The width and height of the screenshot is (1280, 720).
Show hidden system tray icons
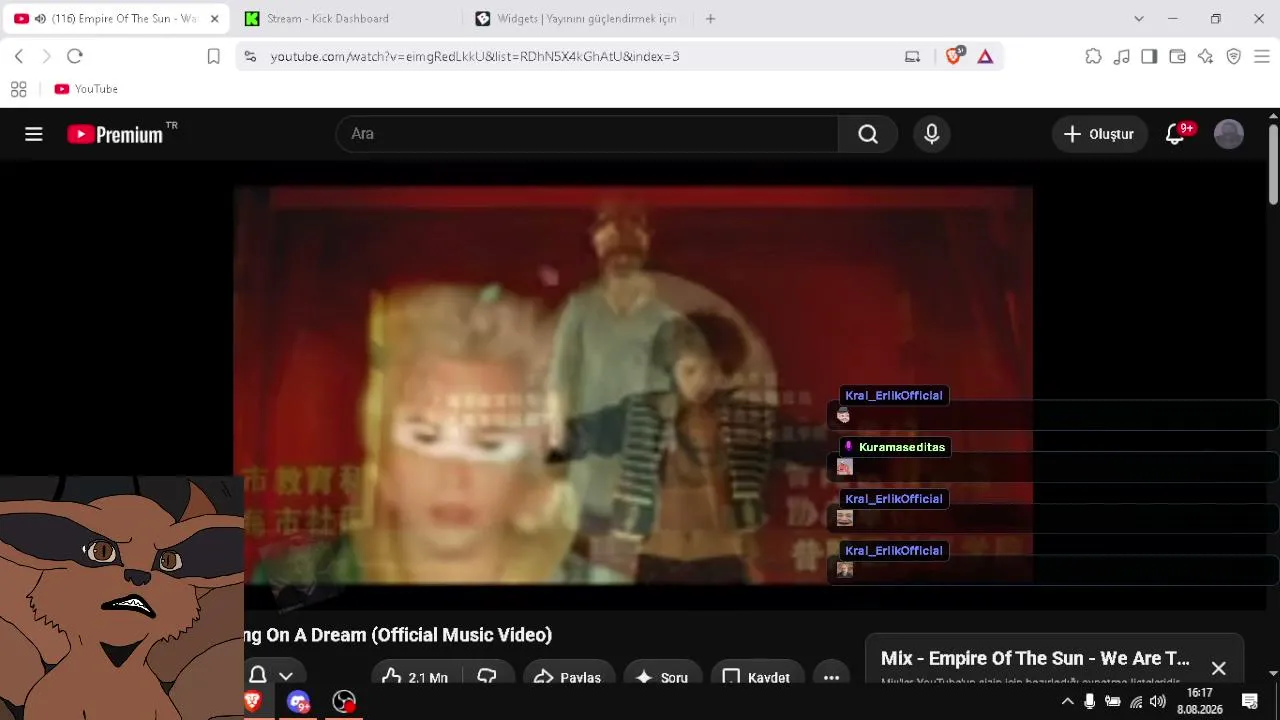click(1067, 702)
